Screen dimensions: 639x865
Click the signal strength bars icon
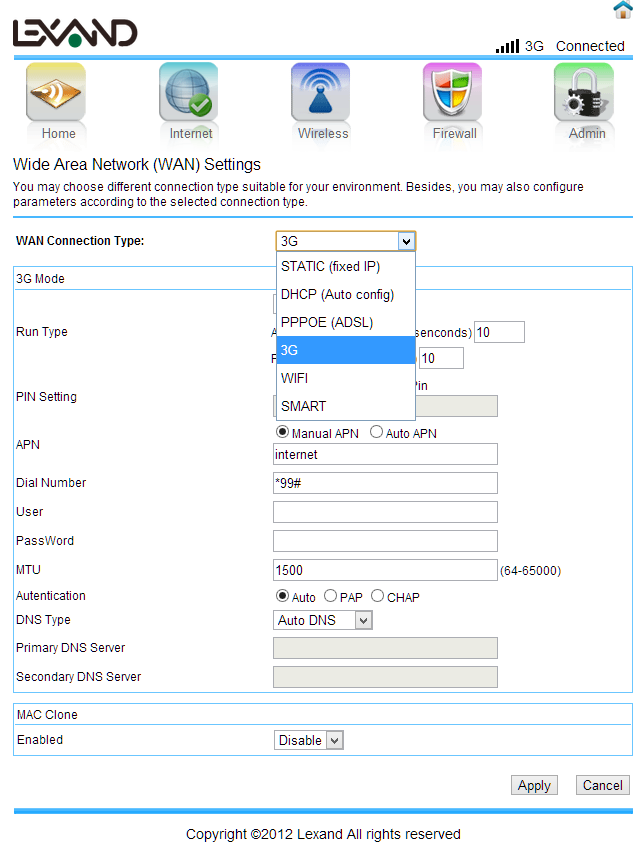click(x=508, y=46)
